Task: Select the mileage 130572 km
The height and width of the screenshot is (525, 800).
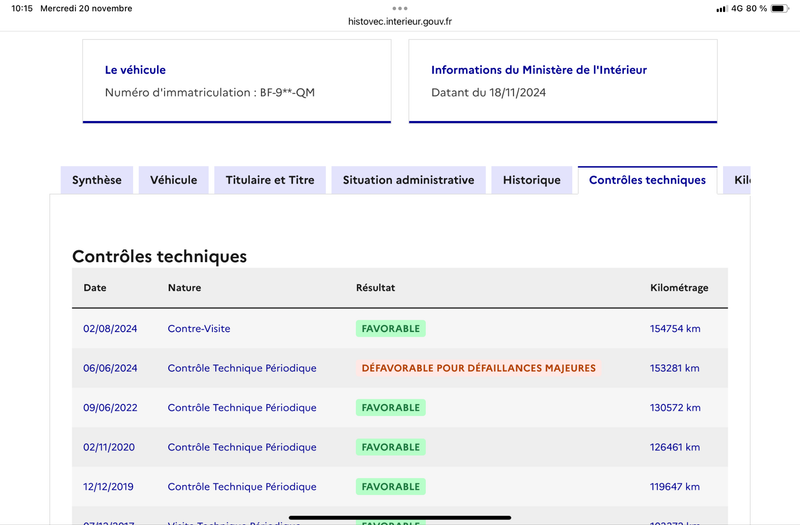Action: (675, 408)
